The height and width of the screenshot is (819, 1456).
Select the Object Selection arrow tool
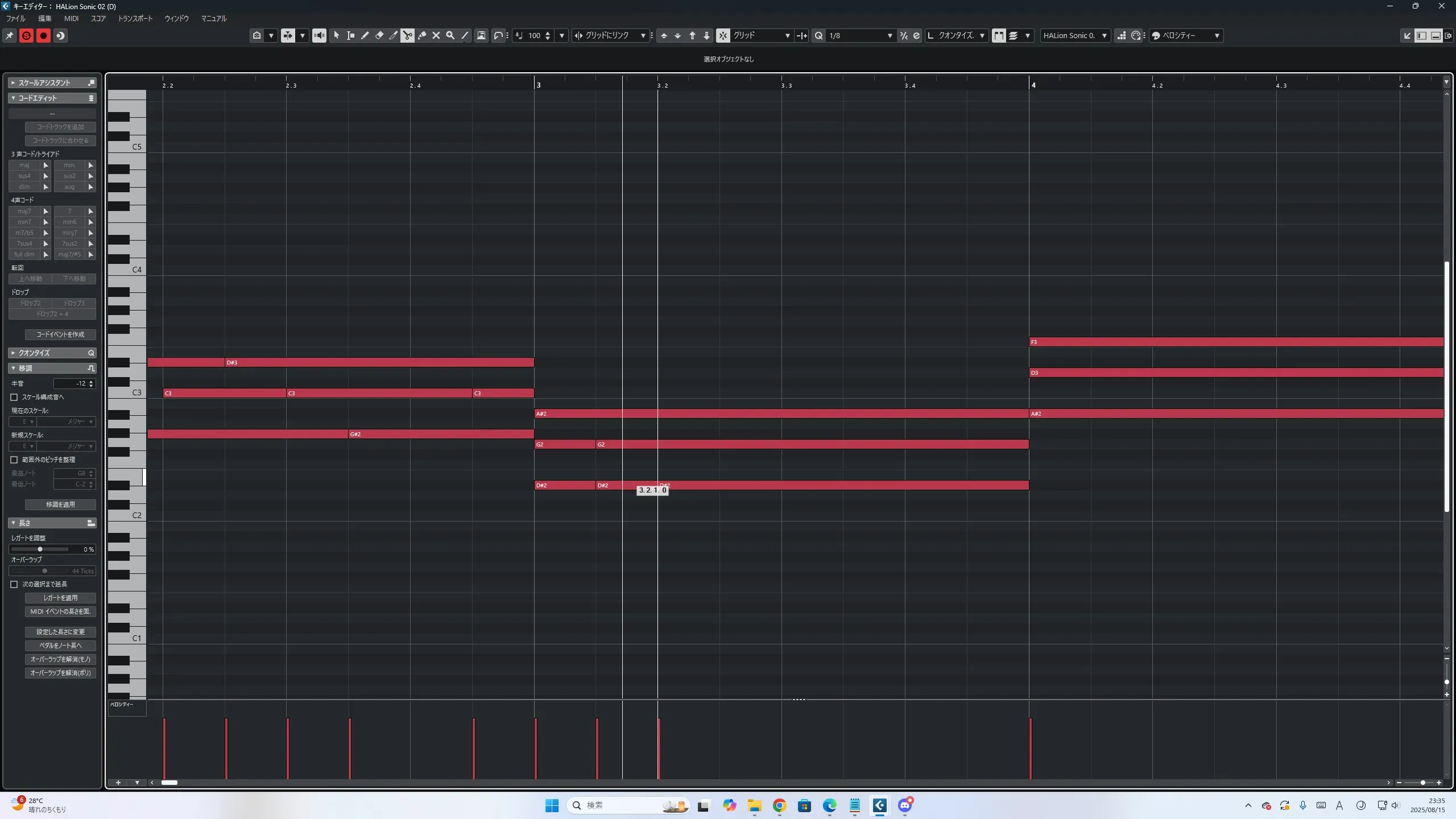click(336, 35)
